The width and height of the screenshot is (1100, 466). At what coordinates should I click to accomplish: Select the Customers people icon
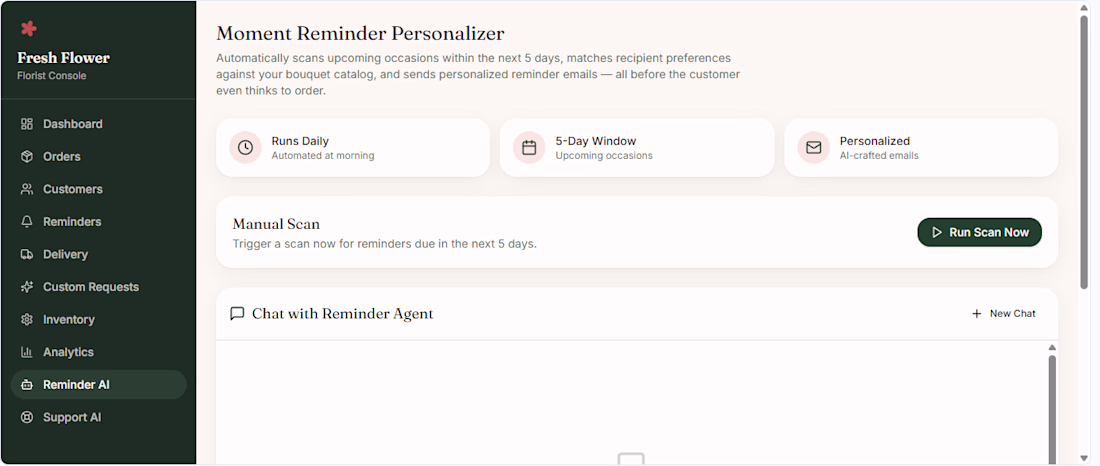coord(27,189)
